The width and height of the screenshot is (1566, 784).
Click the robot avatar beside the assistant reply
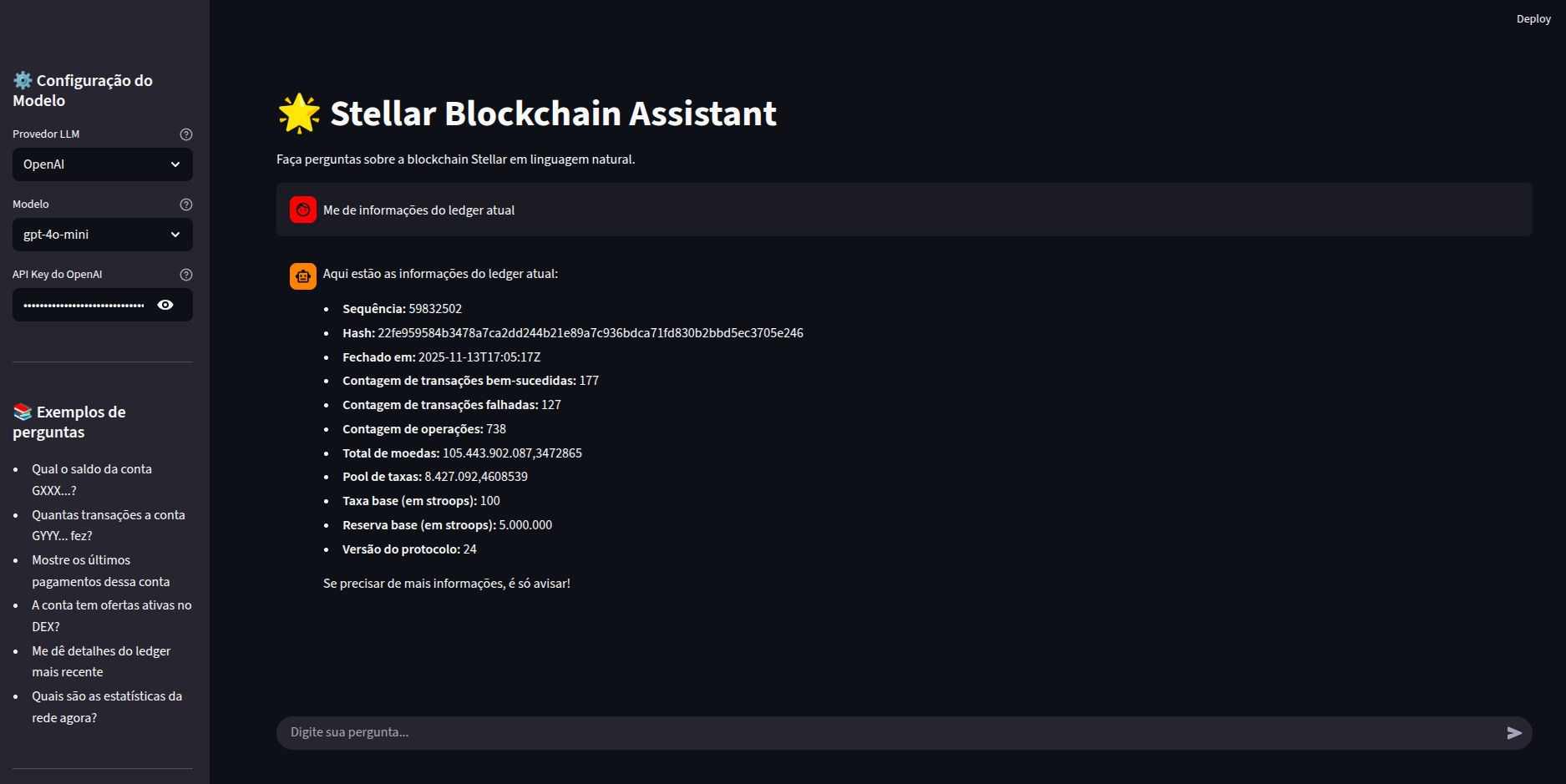point(302,276)
